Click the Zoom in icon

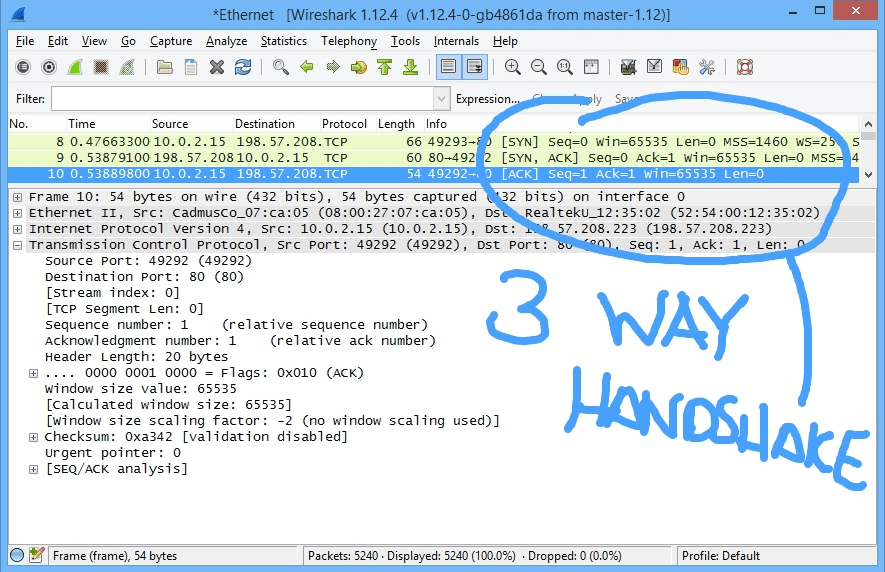tap(512, 67)
